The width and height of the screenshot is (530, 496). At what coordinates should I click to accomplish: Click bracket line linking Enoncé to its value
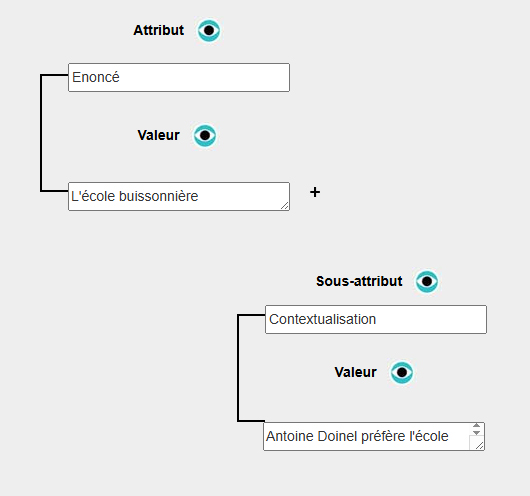(x=41, y=133)
